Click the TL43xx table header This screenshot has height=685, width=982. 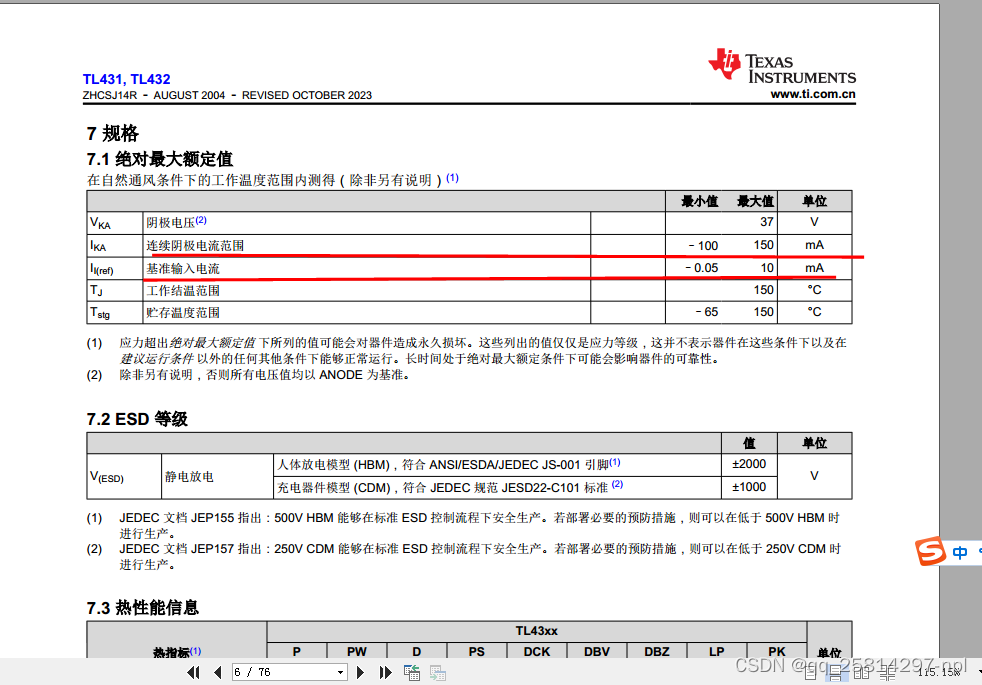[x=537, y=631]
